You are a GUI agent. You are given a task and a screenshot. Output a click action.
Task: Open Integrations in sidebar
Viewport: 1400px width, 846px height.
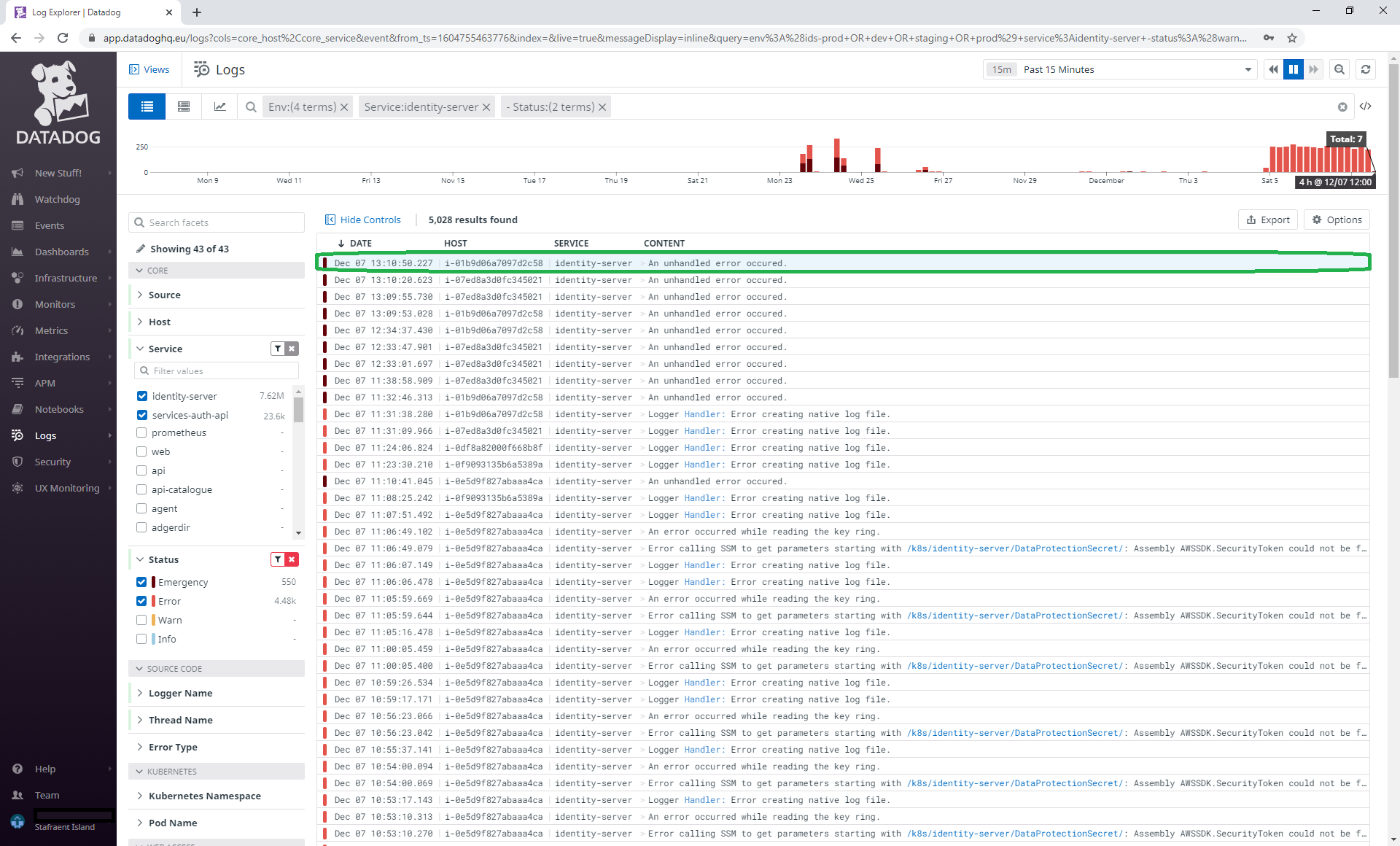[58, 357]
